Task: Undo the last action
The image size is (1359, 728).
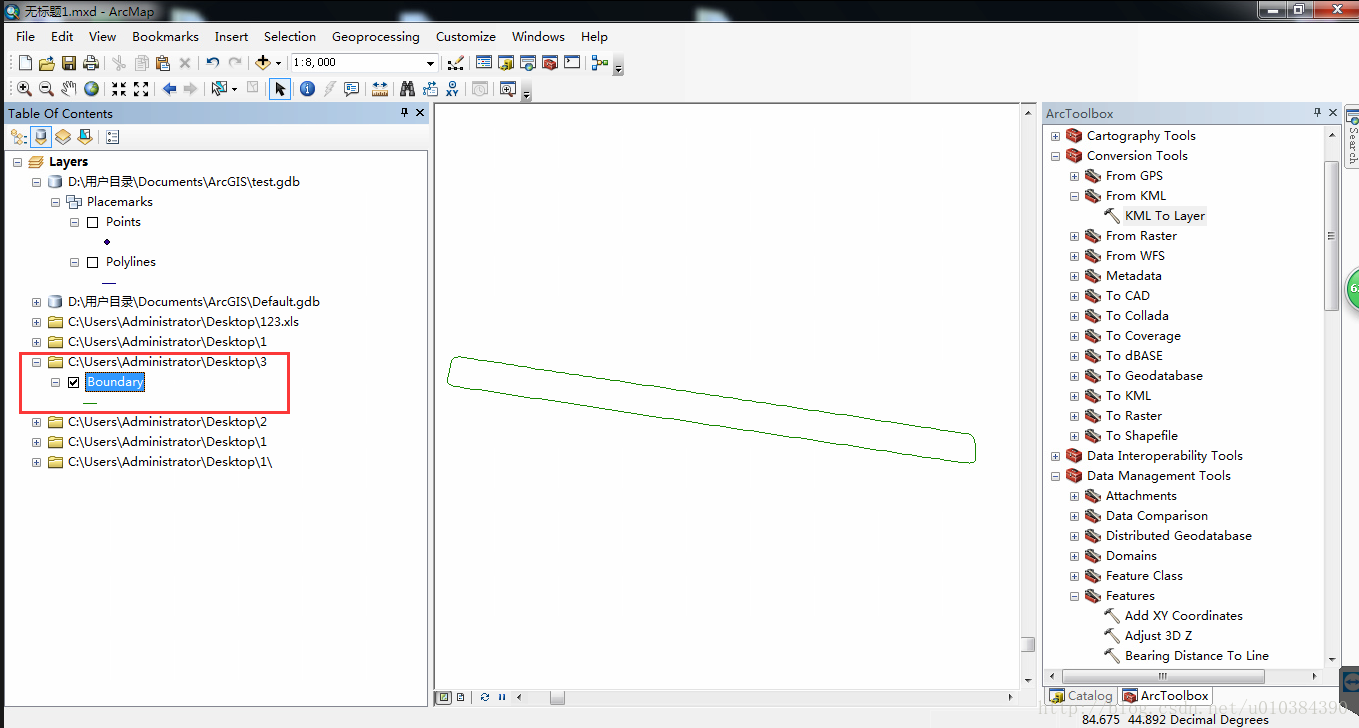Action: tap(213, 63)
